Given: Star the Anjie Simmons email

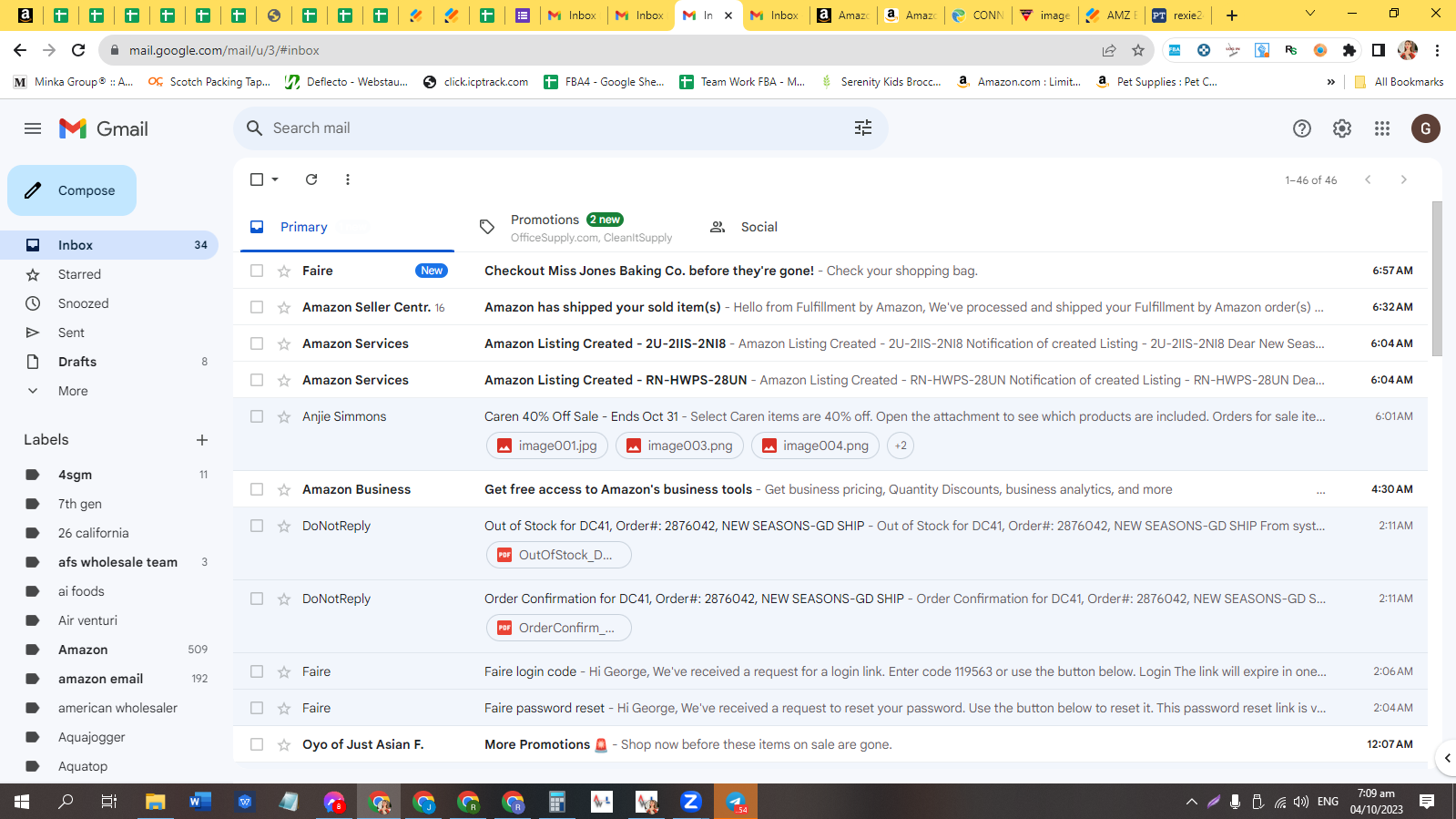Looking at the screenshot, I should point(284,416).
